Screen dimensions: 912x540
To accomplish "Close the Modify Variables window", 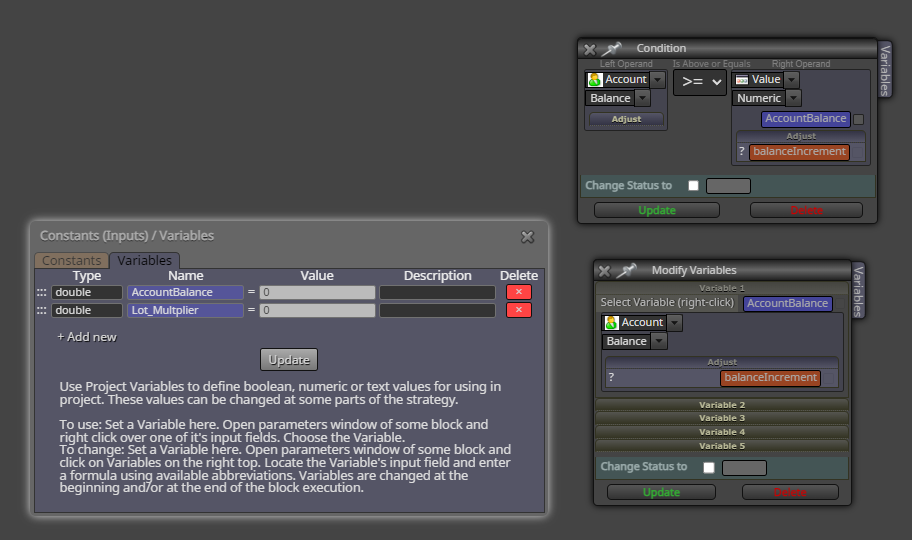I will pos(604,271).
